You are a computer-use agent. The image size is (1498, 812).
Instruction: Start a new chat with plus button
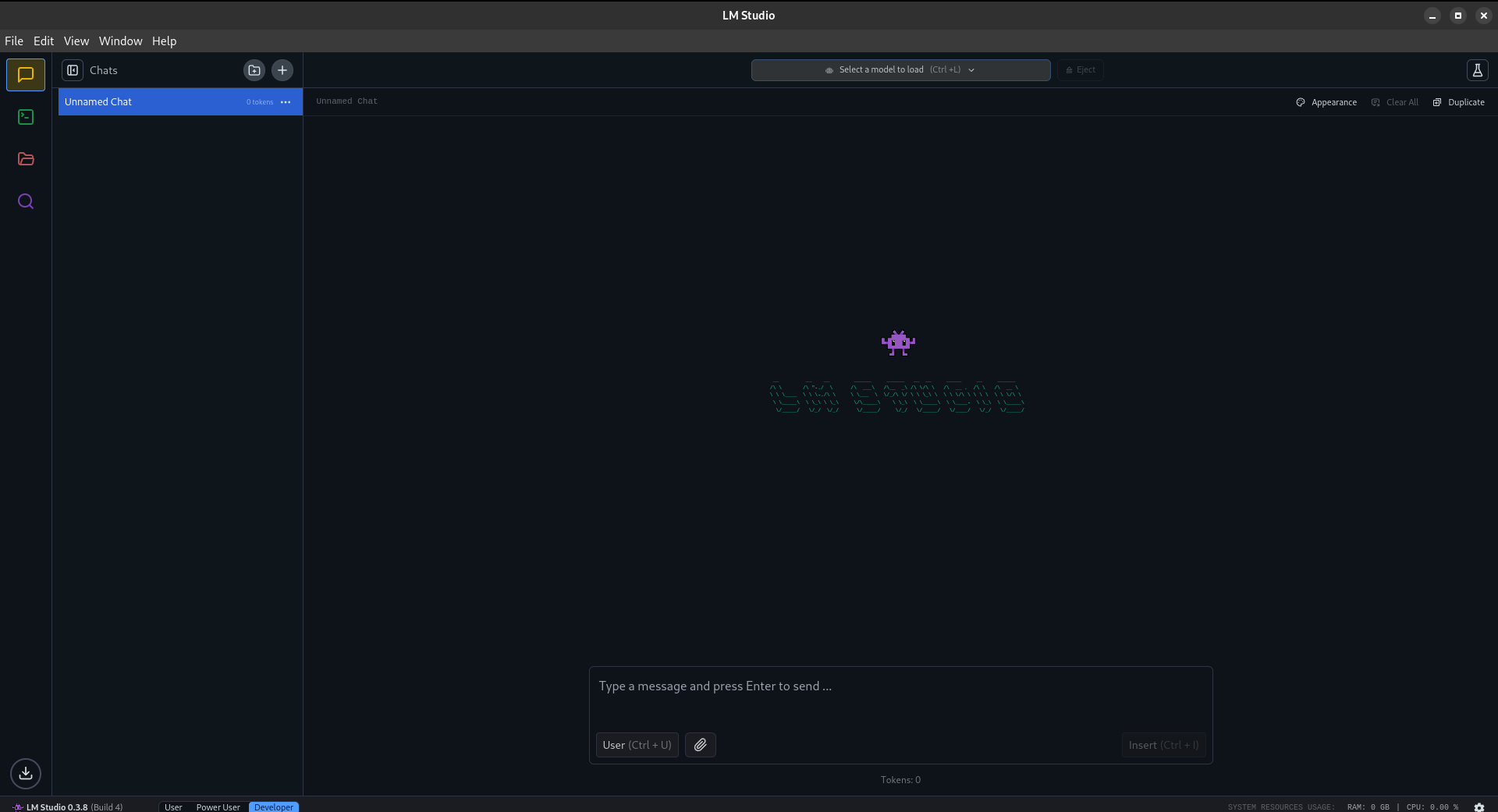point(282,70)
